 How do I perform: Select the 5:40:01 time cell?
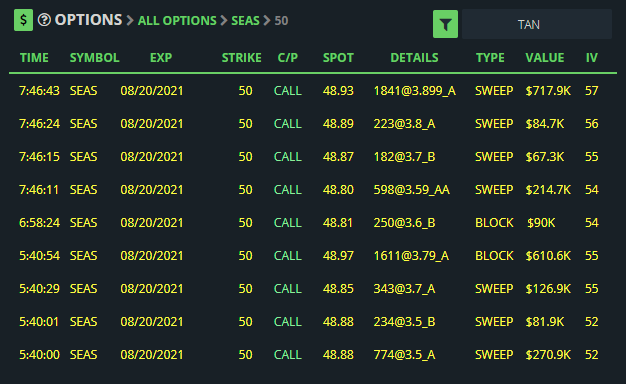click(x=39, y=322)
